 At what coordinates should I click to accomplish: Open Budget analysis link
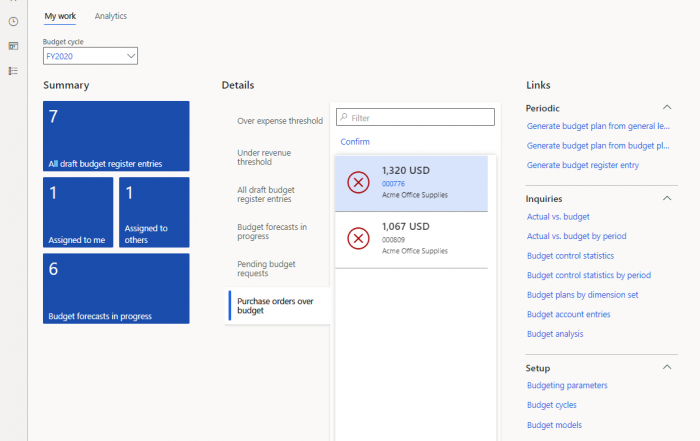(555, 334)
